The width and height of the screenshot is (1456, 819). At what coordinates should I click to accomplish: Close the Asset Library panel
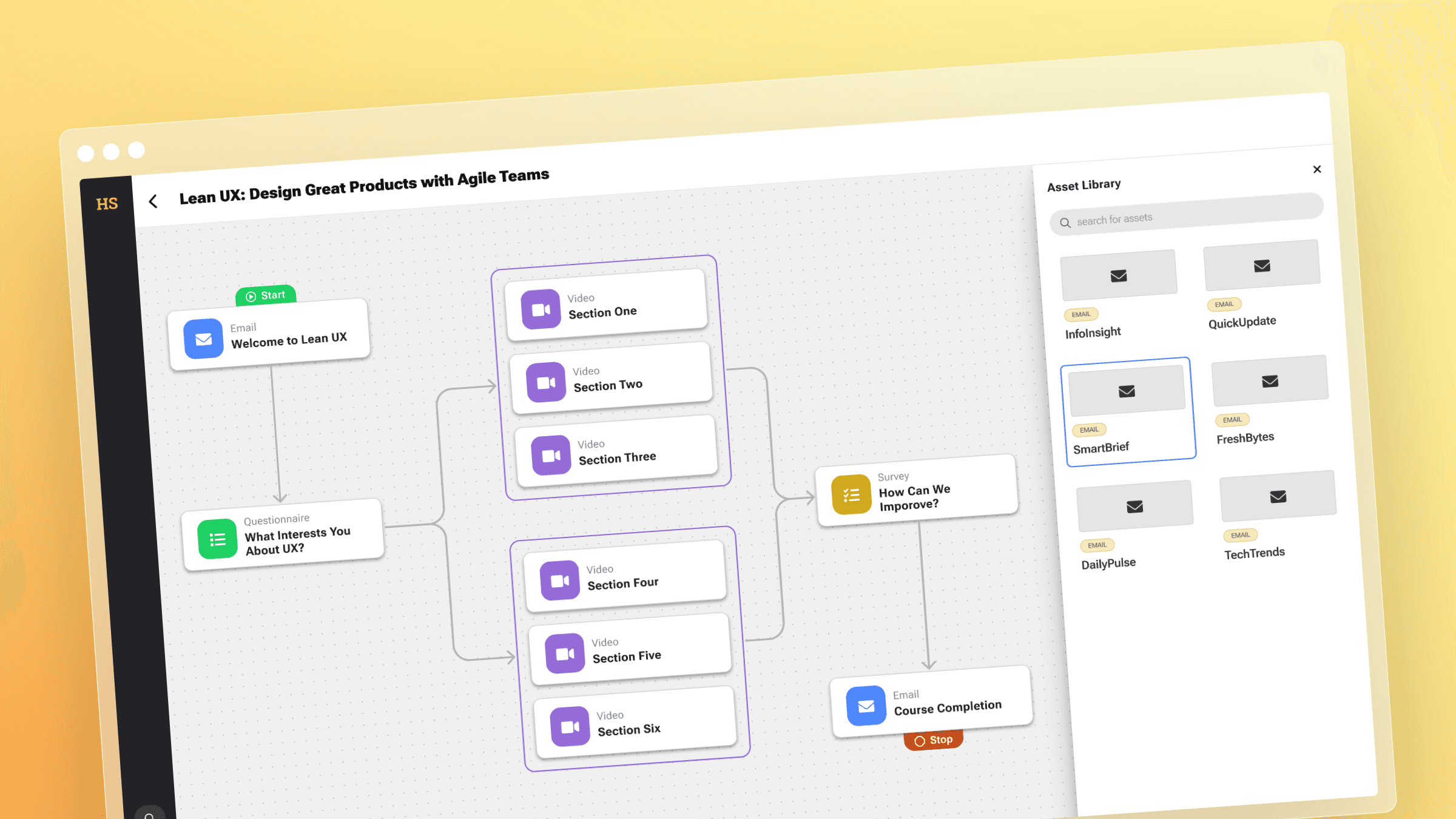[1316, 169]
